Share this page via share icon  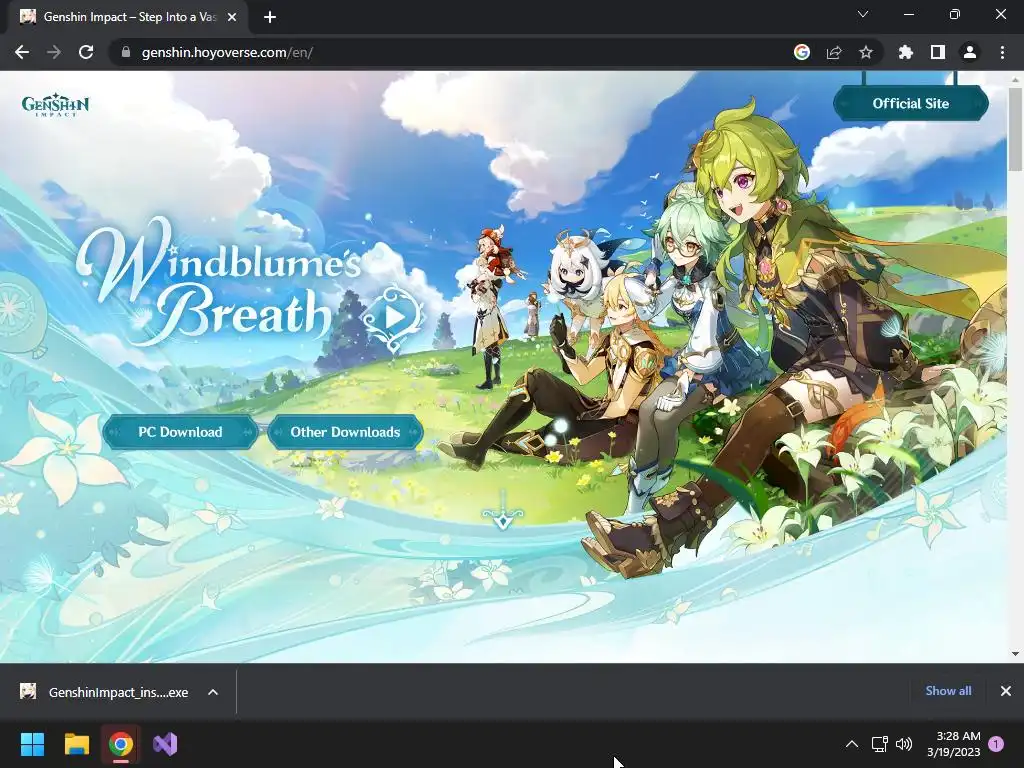pyautogui.click(x=834, y=52)
